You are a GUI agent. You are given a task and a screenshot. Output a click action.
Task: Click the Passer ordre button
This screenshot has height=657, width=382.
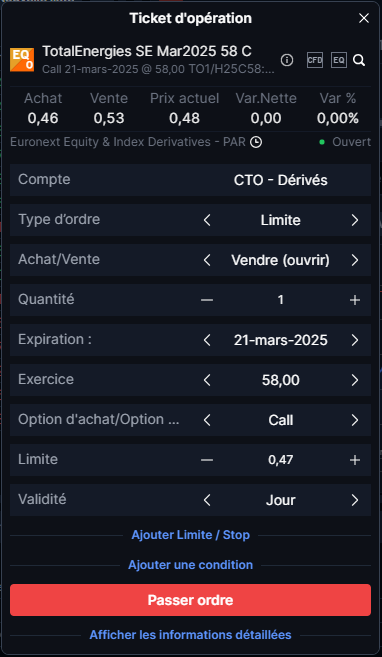point(191,600)
